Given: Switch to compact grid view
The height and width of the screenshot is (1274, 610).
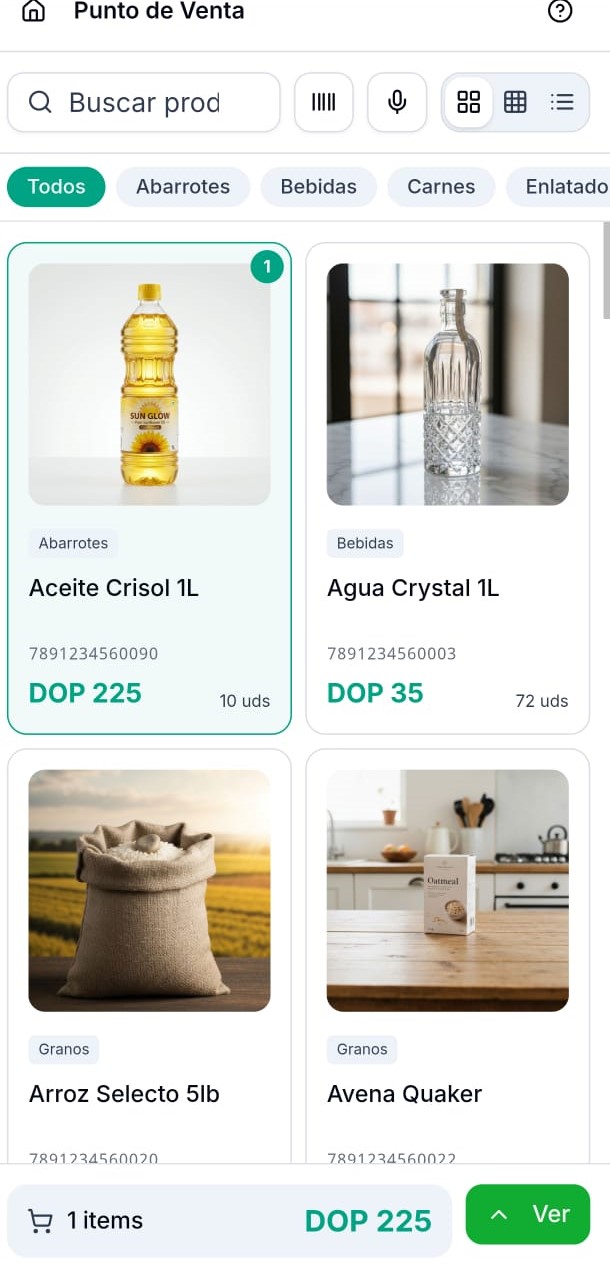Looking at the screenshot, I should pyautogui.click(x=515, y=102).
